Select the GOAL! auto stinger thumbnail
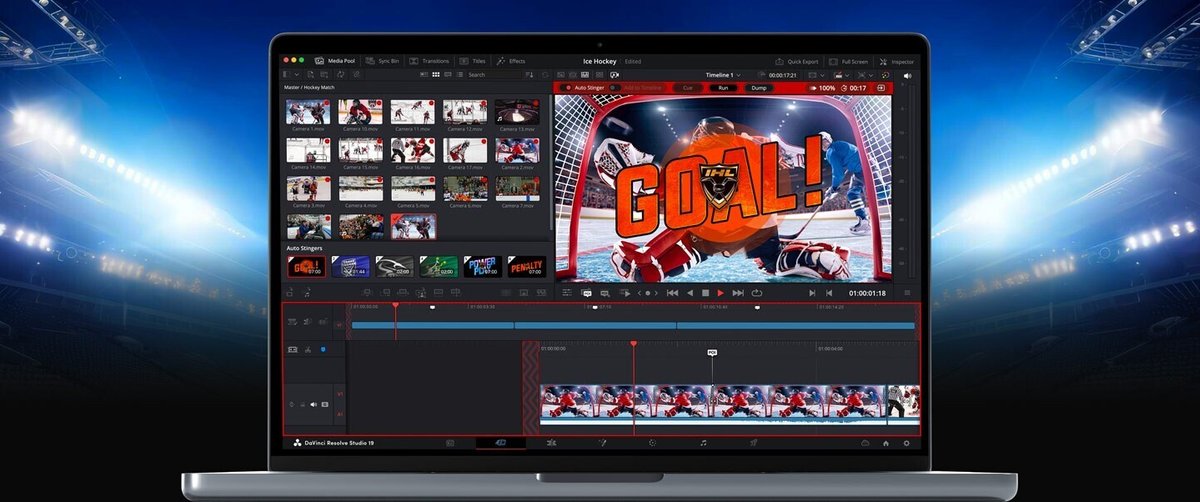The height and width of the screenshot is (502, 1200). (x=305, y=266)
